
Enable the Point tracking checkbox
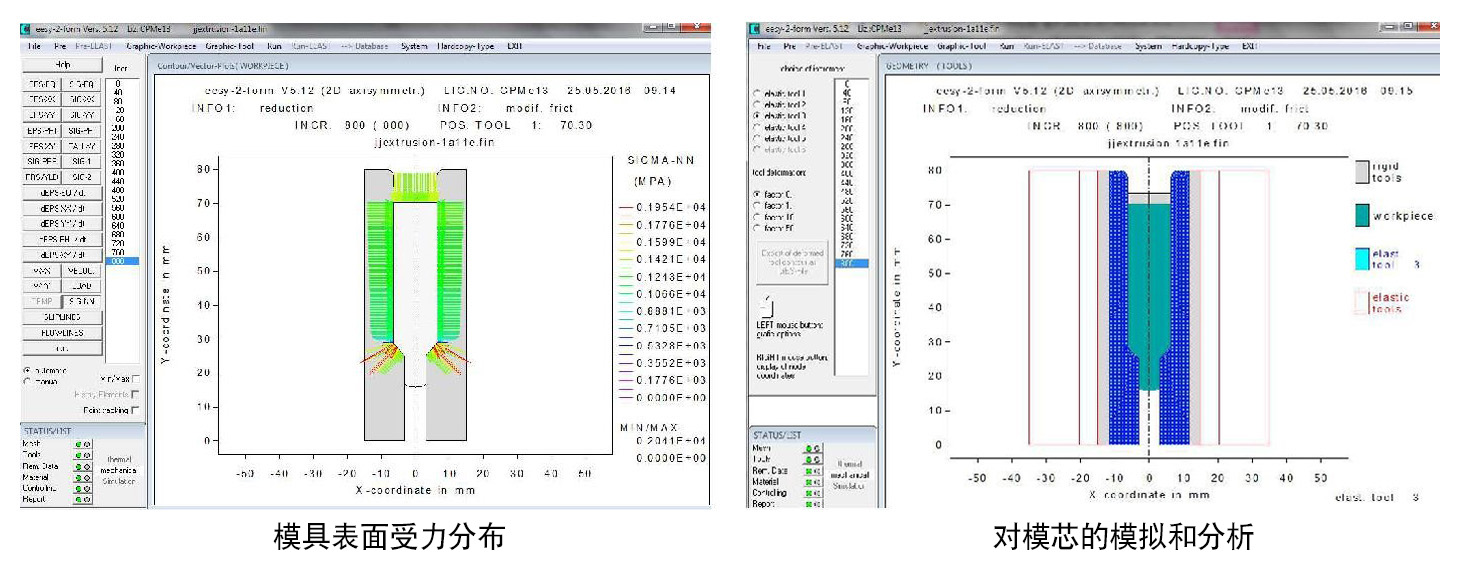click(x=136, y=410)
